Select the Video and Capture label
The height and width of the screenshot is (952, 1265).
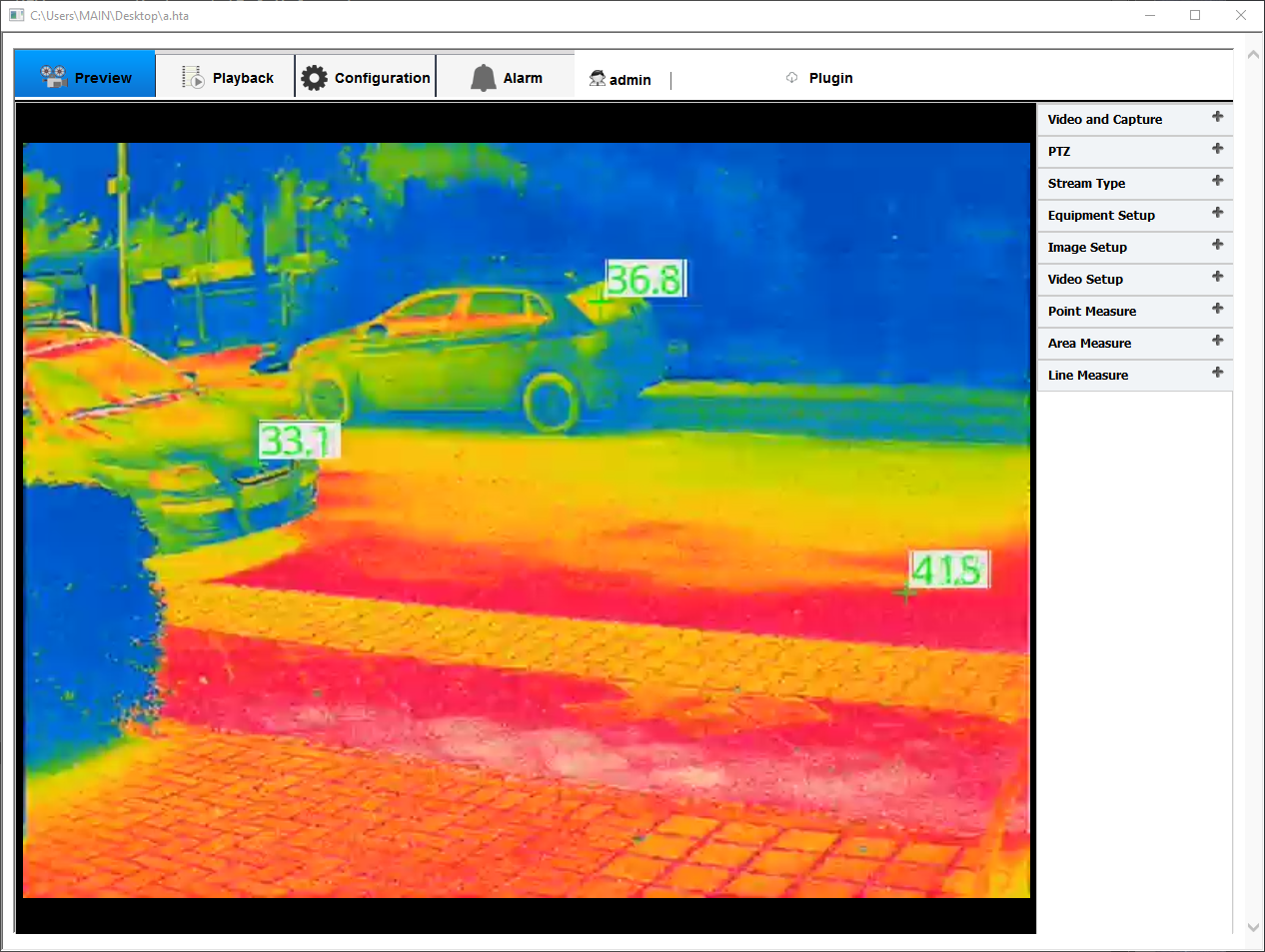pos(1105,119)
